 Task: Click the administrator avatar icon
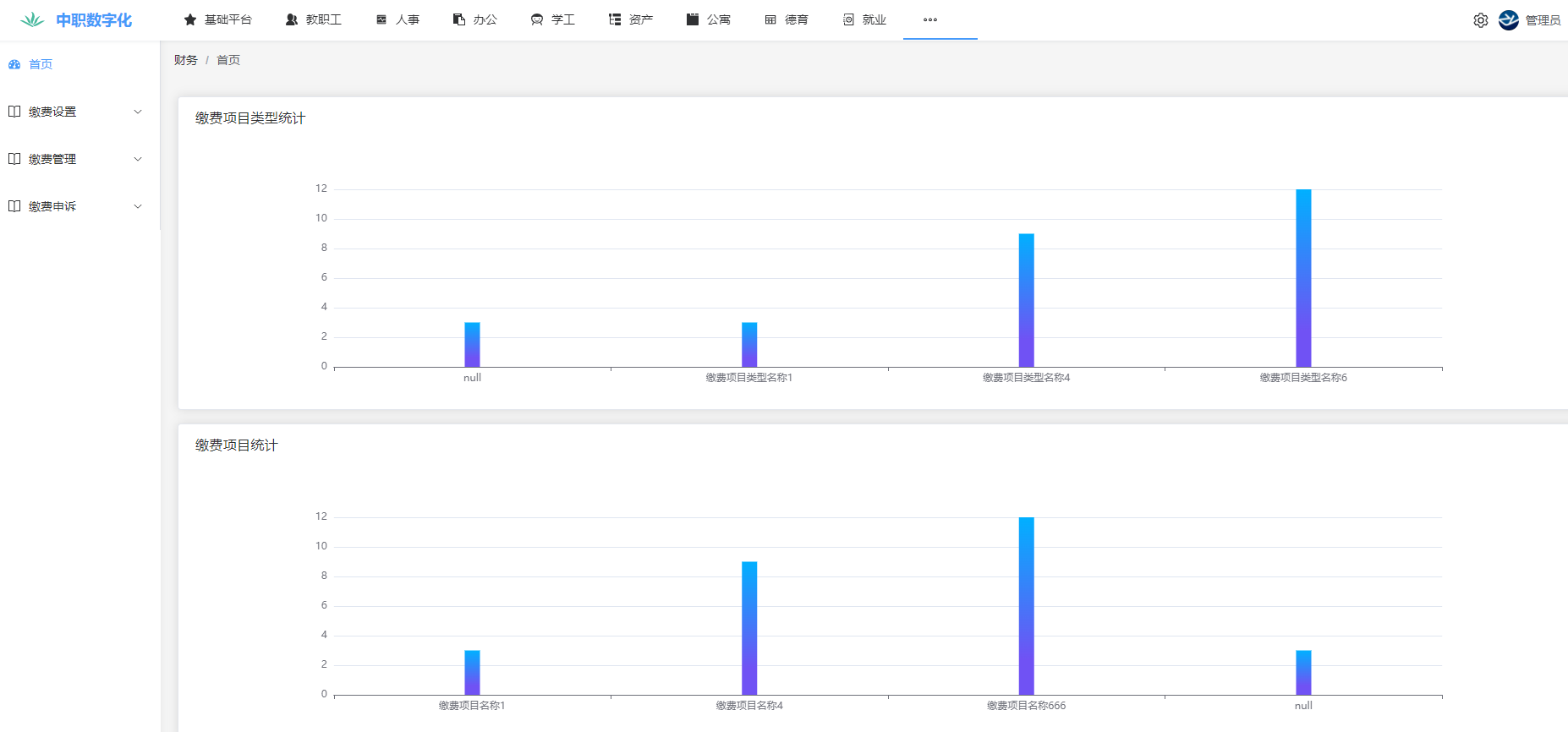(x=1509, y=20)
